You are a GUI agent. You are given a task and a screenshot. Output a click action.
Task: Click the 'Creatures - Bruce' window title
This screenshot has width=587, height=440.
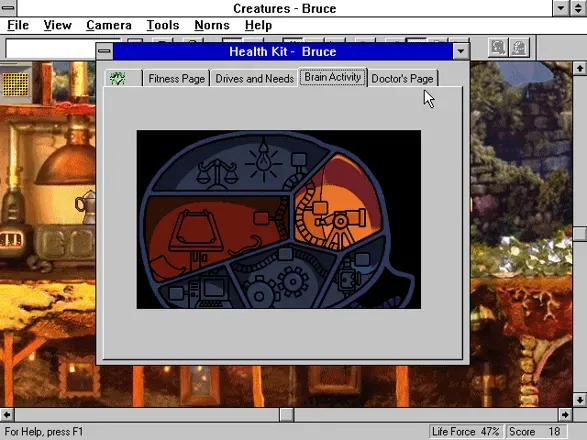pyautogui.click(x=285, y=8)
